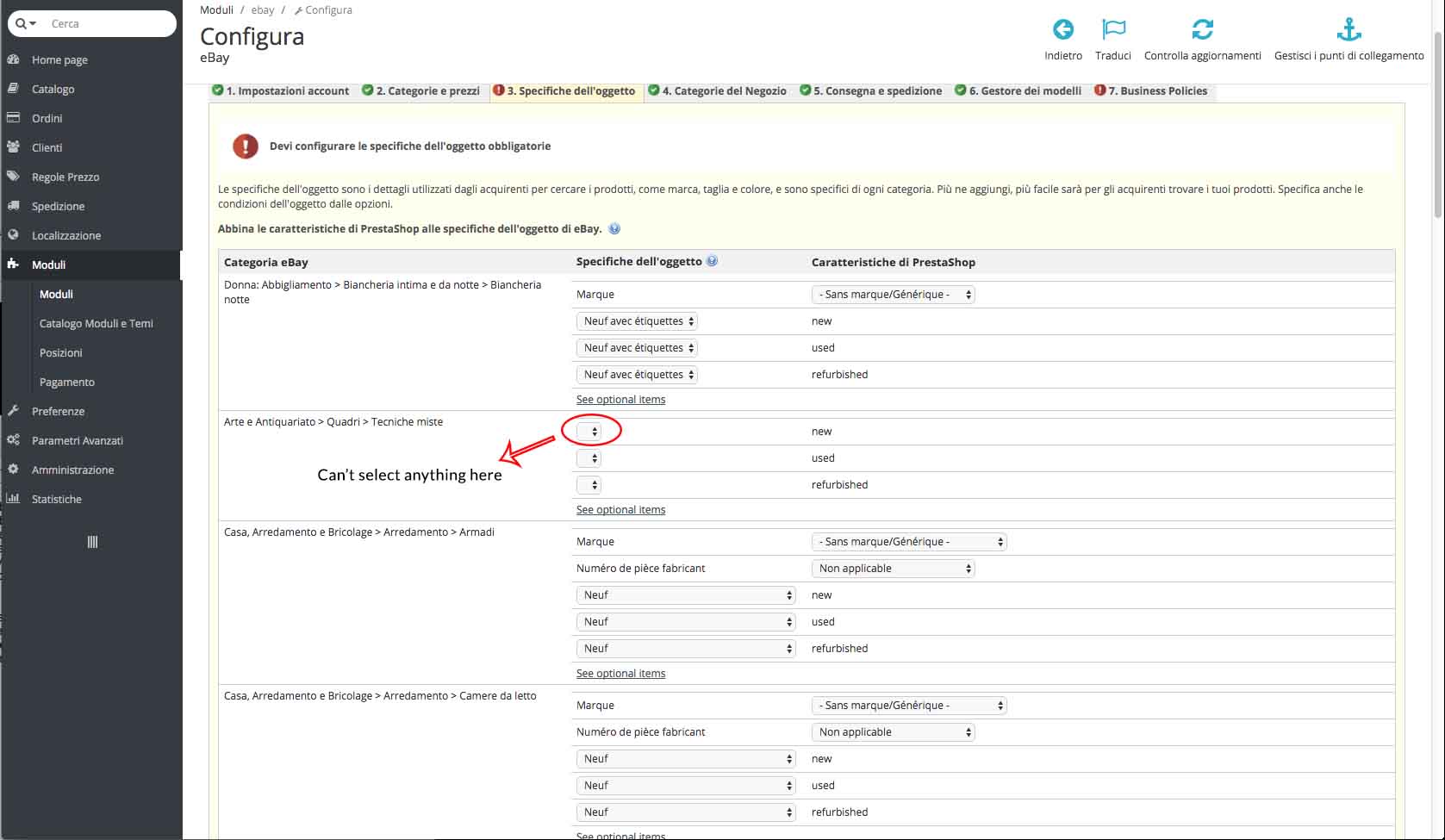The image size is (1445, 840).
Task: Click the Ordini card icon in sidebar
Action: [x=13, y=118]
